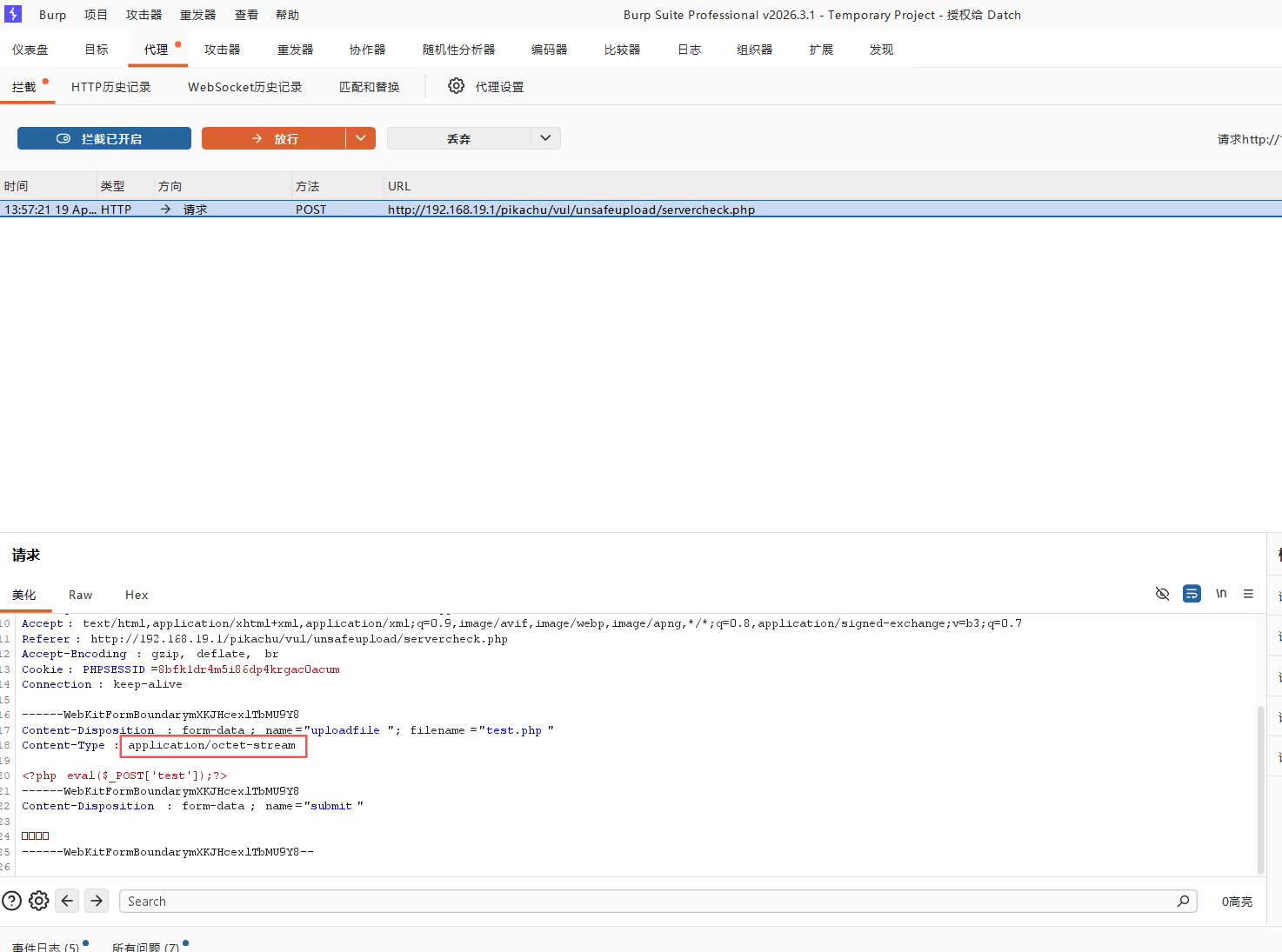Switch to the 目标 tab
Viewport: 1282px width, 952px height.
pos(97,50)
